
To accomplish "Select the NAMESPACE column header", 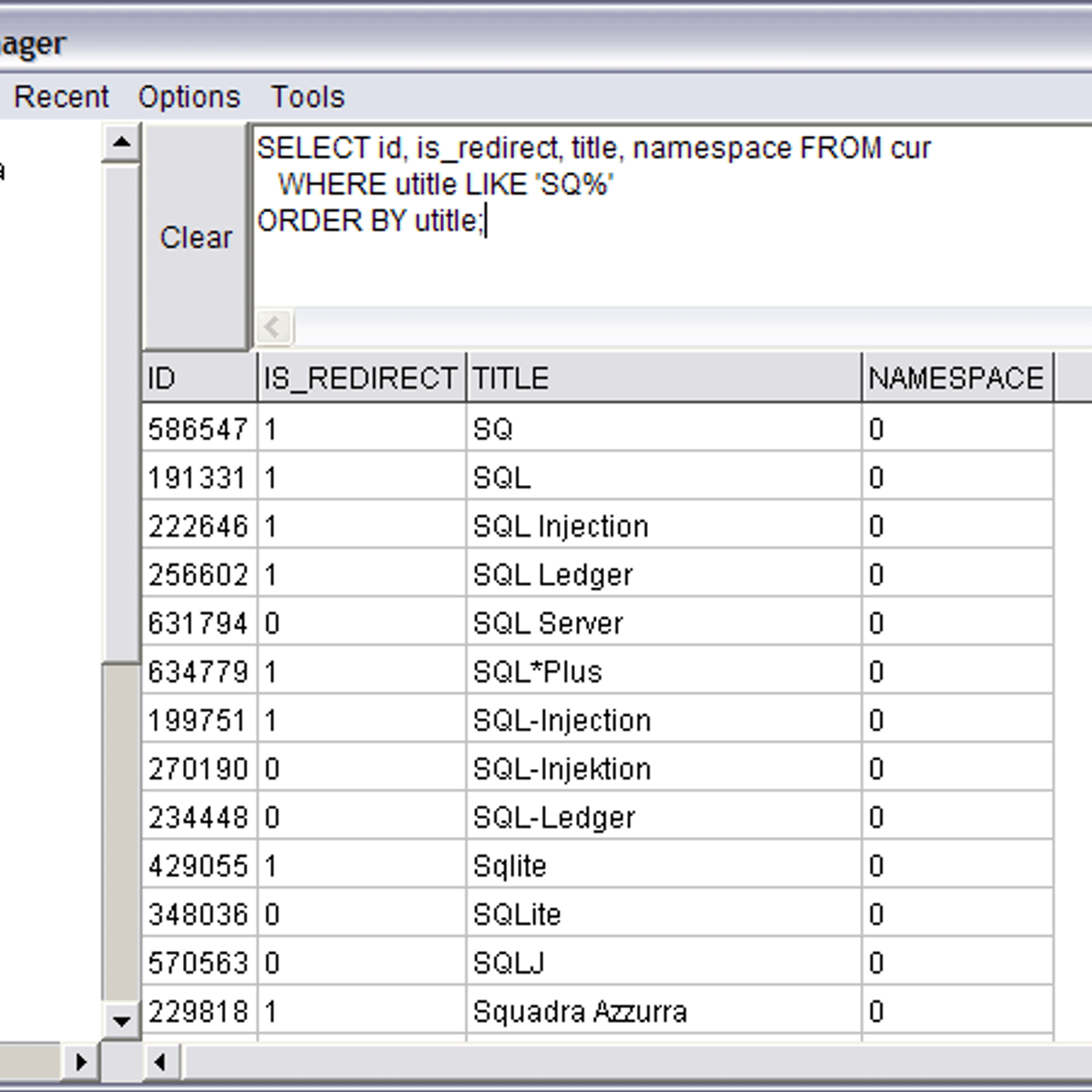I will [x=955, y=378].
